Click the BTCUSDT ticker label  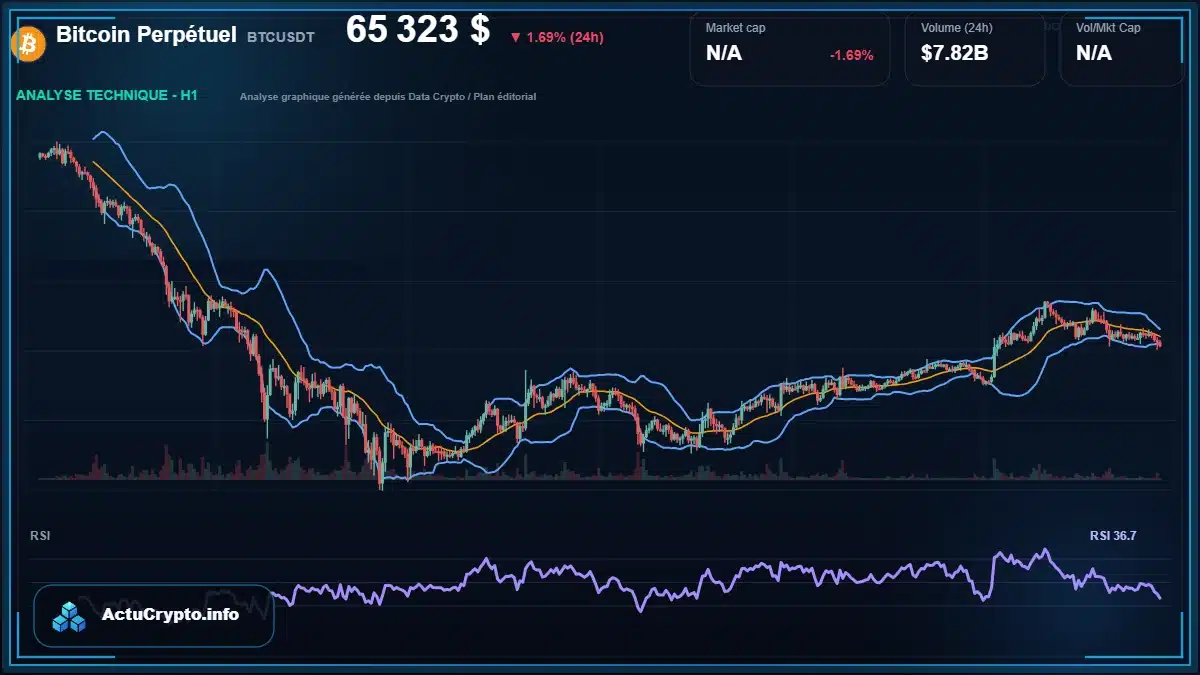pos(281,37)
